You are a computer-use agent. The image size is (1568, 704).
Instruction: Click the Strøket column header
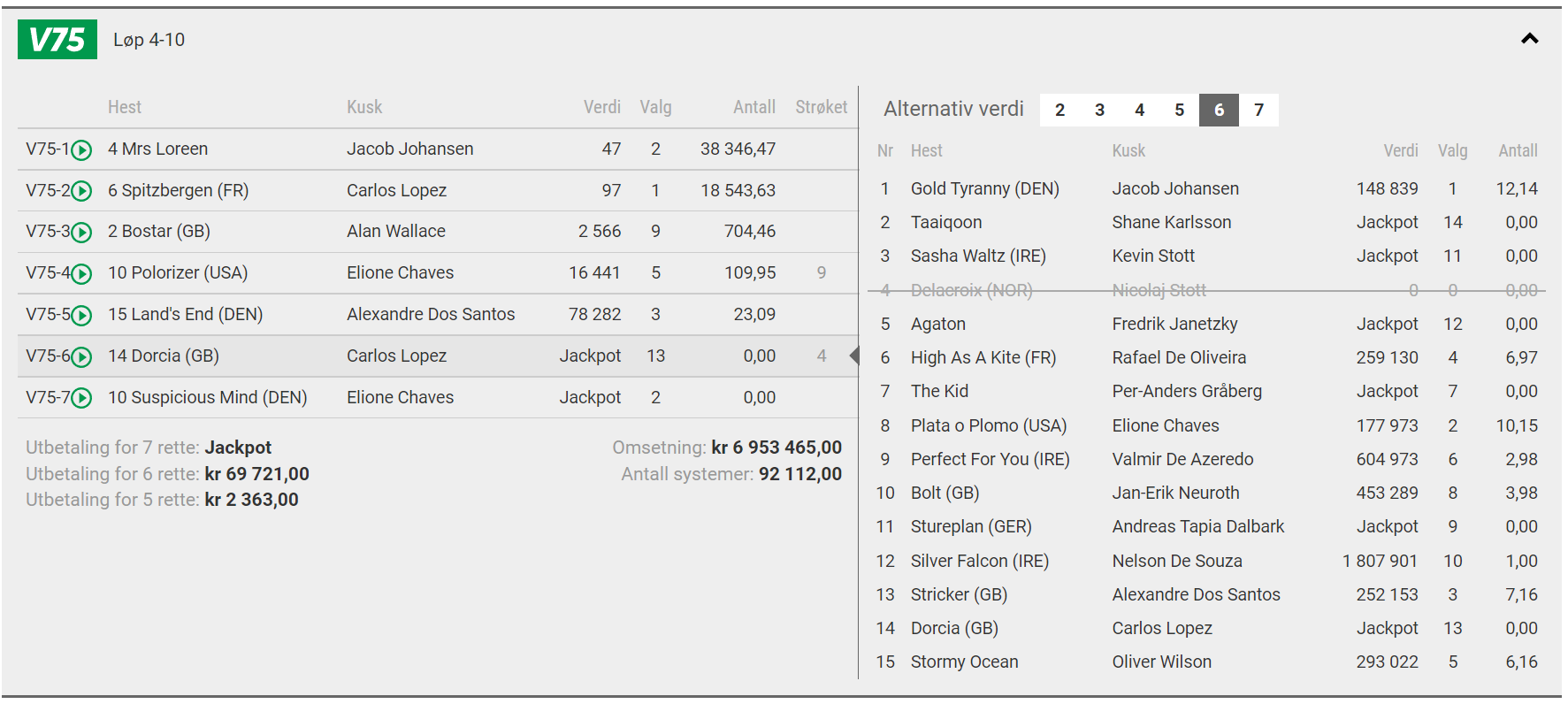point(821,107)
